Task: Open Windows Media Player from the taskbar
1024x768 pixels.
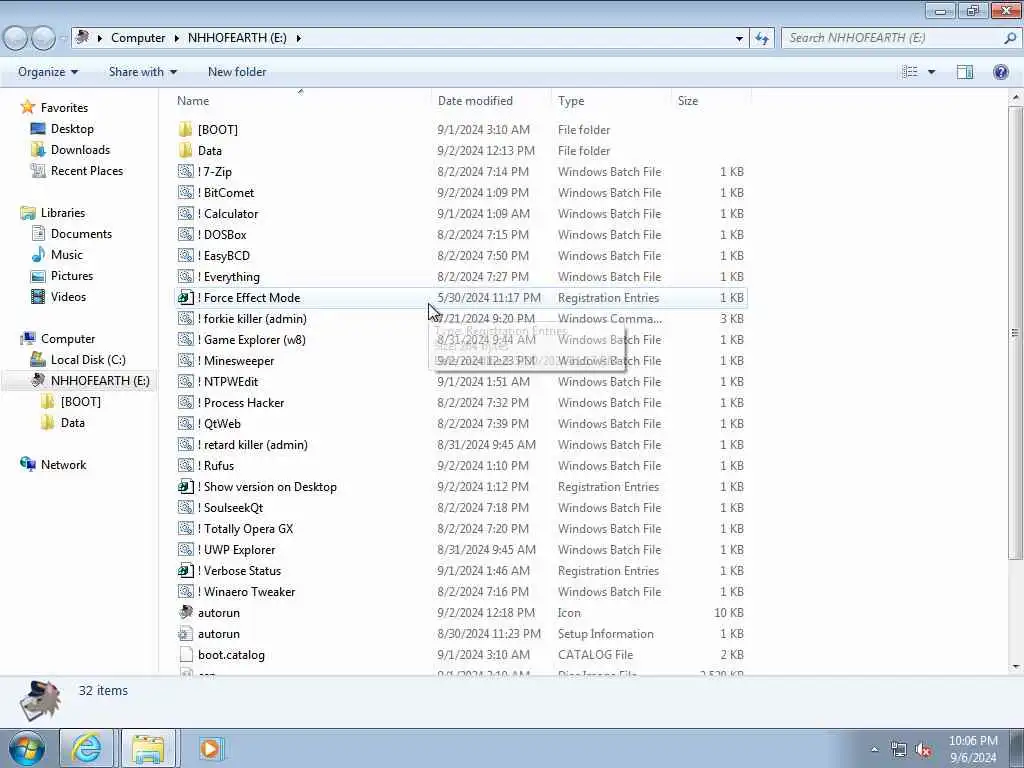Action: (210, 748)
